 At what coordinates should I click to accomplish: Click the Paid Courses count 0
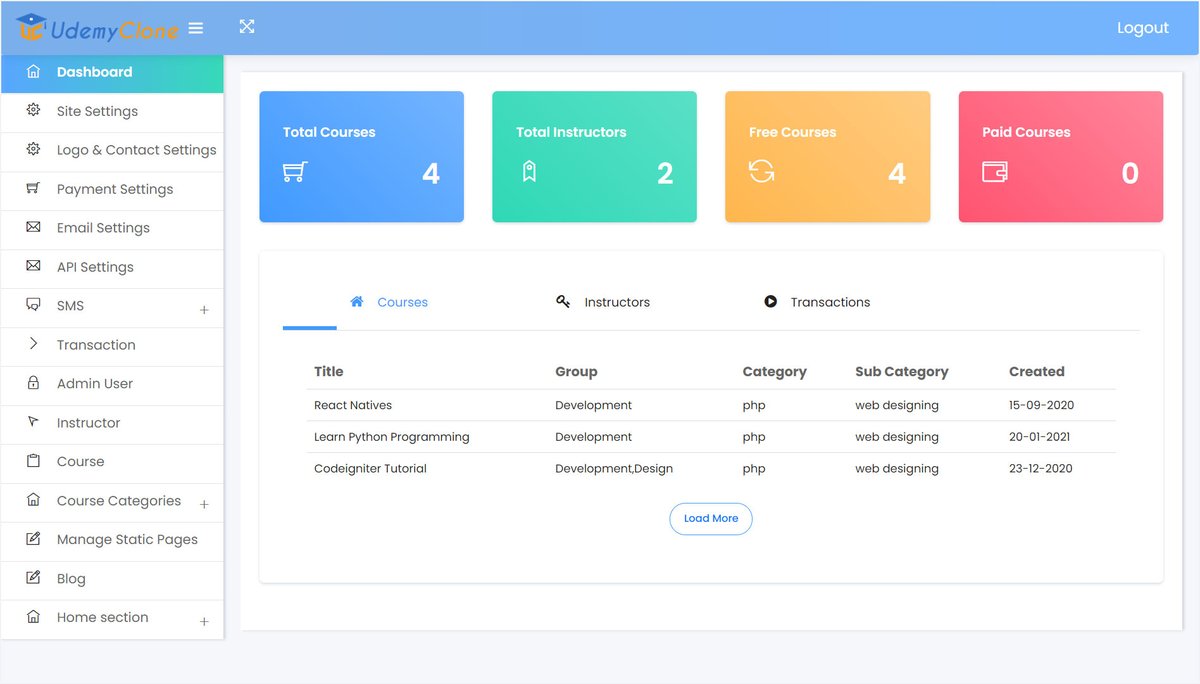[x=1130, y=174]
